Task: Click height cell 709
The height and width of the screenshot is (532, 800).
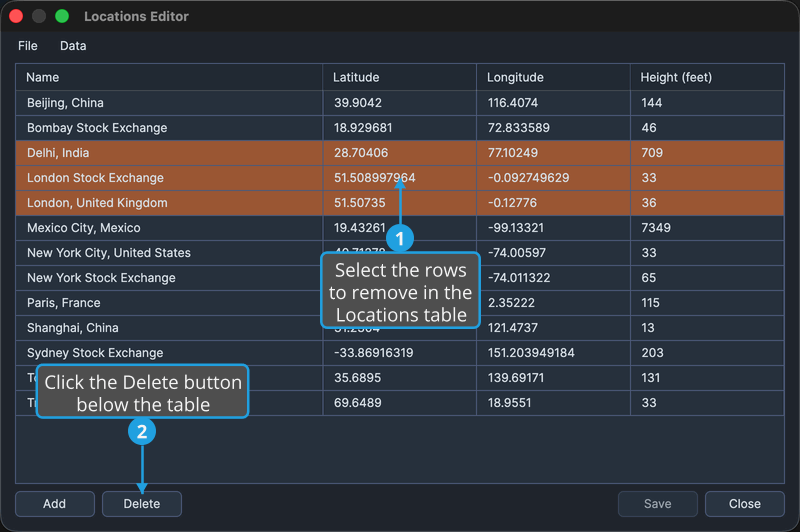Action: (707, 153)
